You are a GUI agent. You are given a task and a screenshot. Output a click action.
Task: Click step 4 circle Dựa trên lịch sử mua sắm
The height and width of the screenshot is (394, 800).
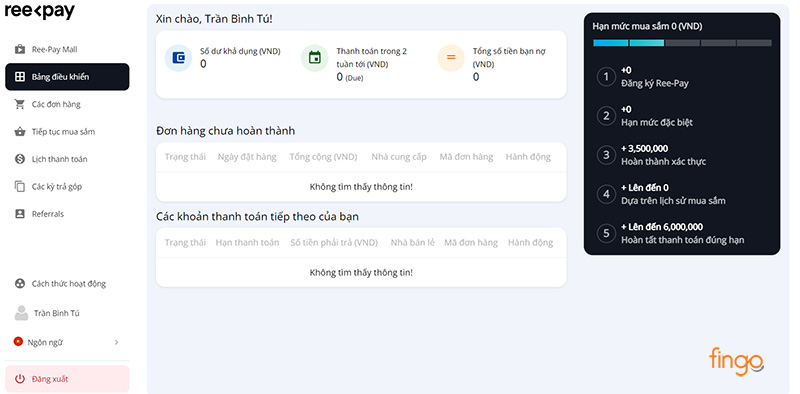[606, 194]
